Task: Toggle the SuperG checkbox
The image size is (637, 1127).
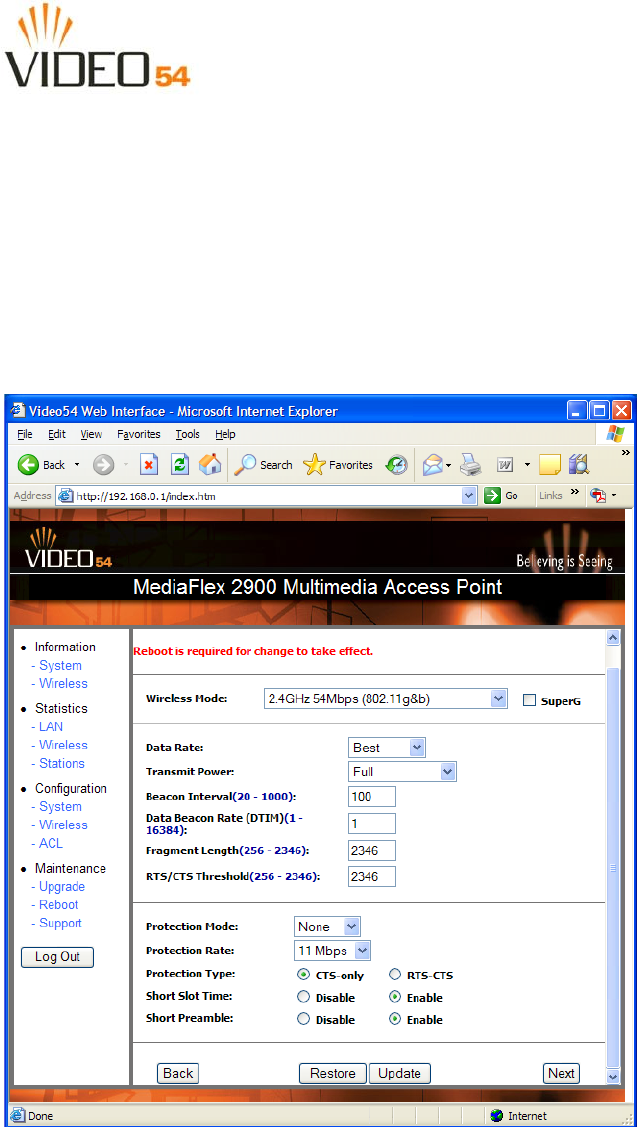Action: pyautogui.click(x=530, y=700)
